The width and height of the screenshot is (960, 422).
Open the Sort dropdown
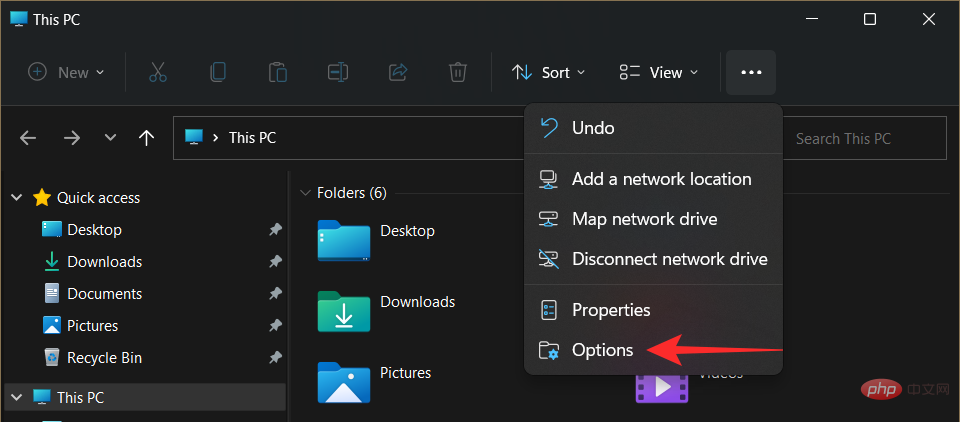pos(549,72)
